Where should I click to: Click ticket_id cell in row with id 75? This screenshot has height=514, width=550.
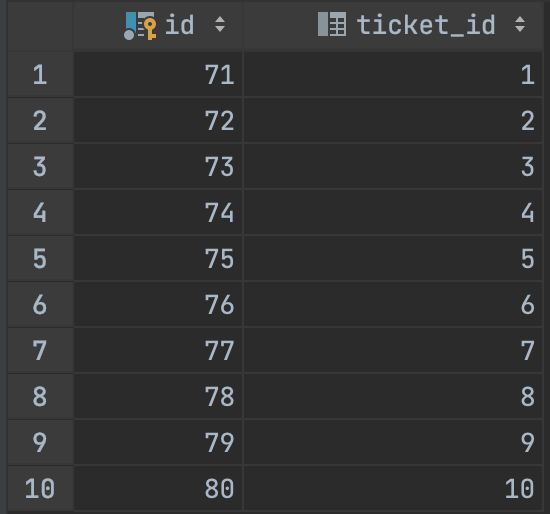click(393, 258)
